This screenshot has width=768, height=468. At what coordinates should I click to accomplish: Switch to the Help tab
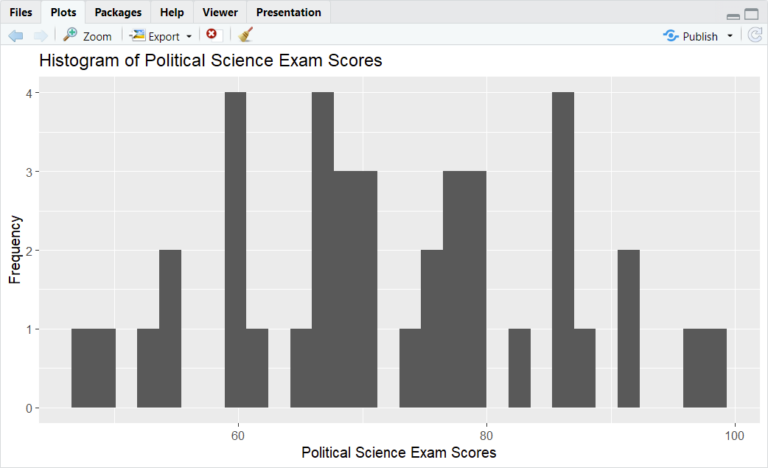(172, 12)
